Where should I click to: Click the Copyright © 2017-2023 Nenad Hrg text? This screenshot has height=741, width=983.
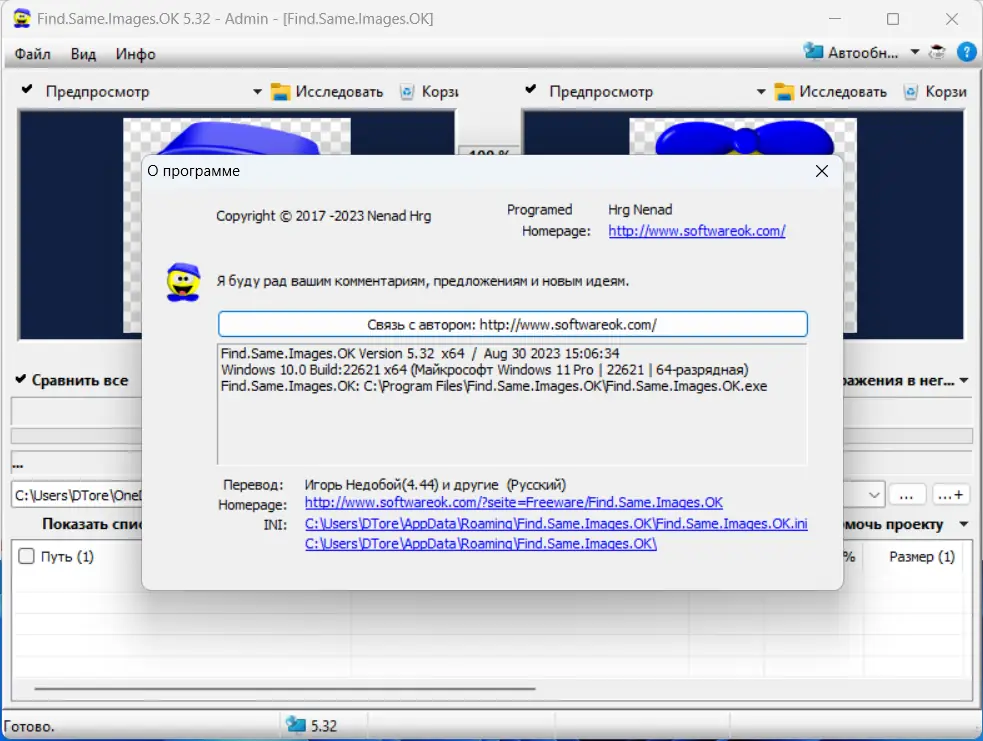[x=323, y=216]
